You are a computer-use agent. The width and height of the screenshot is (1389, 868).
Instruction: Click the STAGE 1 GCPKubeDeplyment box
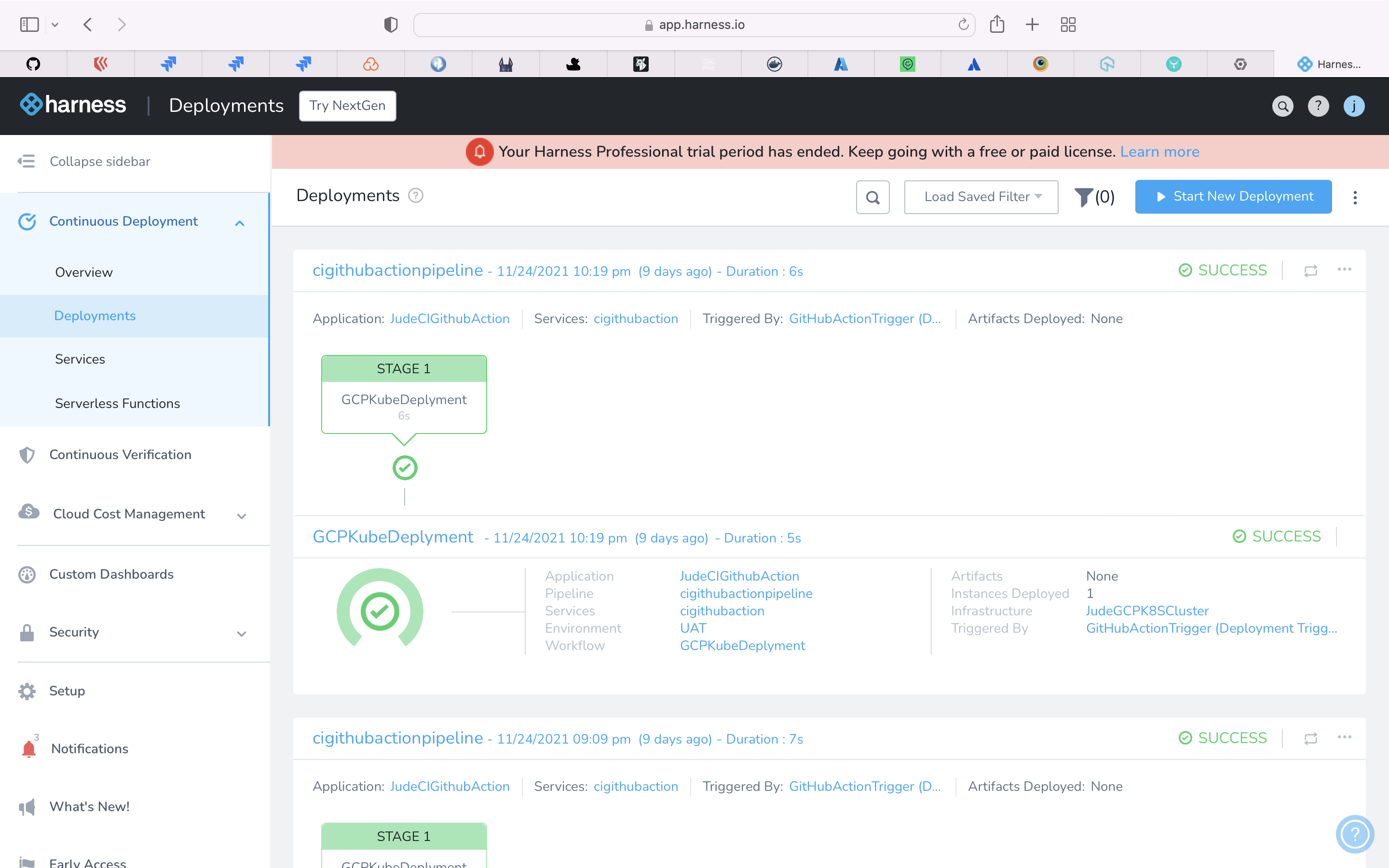[404, 394]
